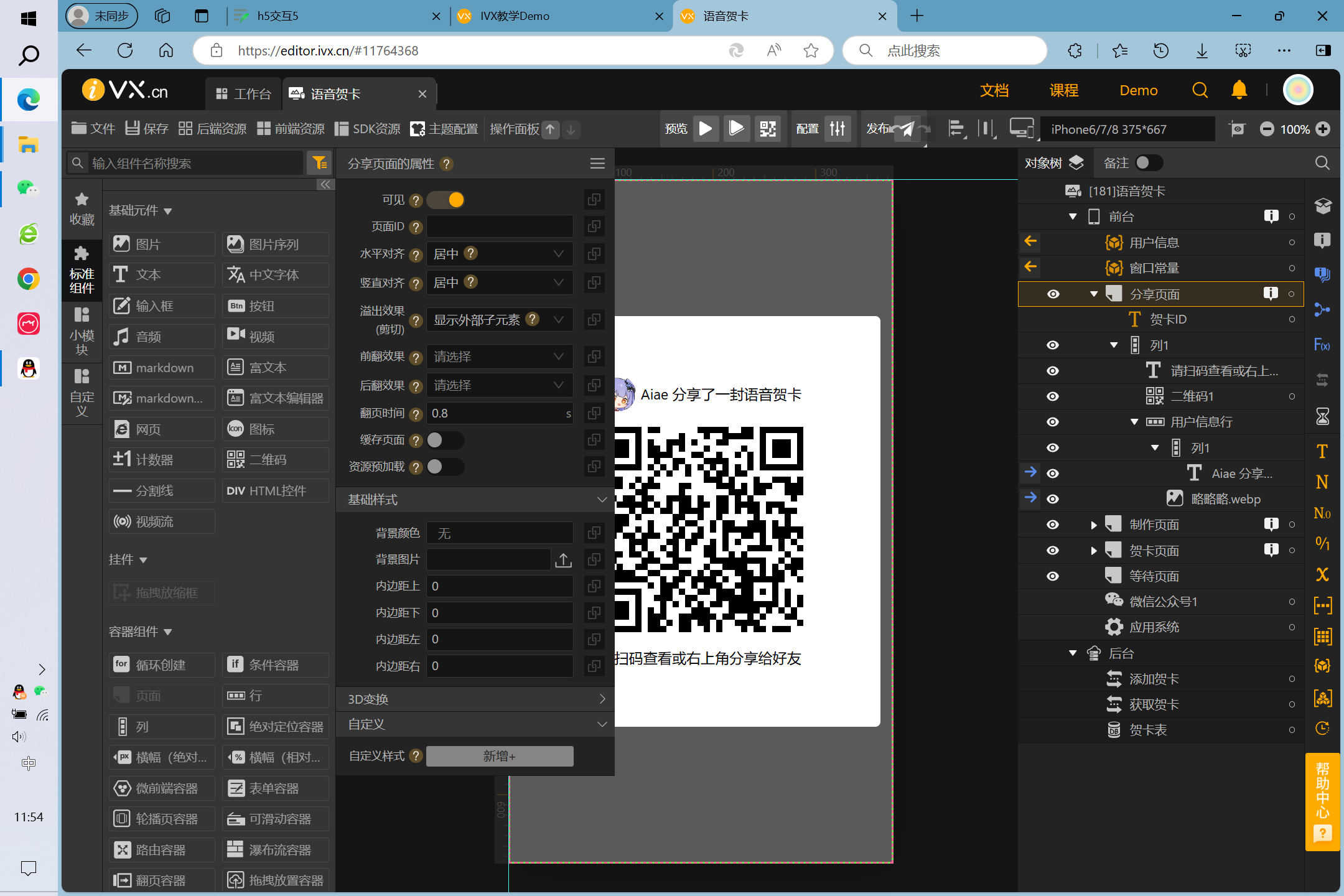Add the 计数器 counter component

point(162,460)
